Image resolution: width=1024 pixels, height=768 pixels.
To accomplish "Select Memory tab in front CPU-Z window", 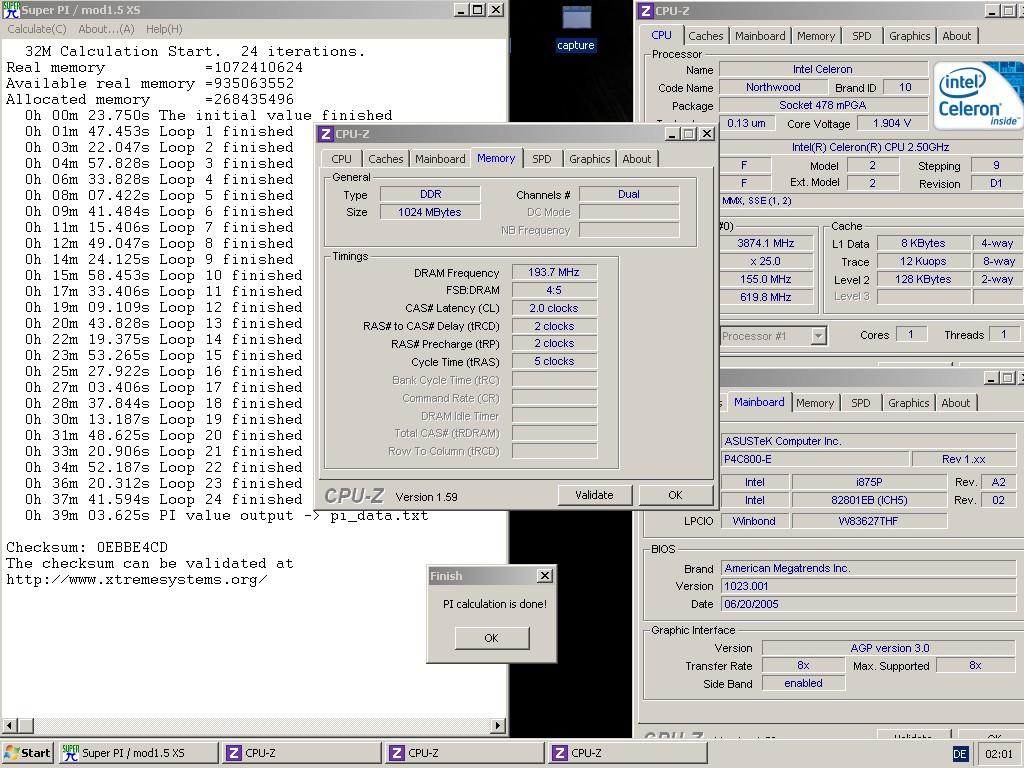I will pos(496,158).
